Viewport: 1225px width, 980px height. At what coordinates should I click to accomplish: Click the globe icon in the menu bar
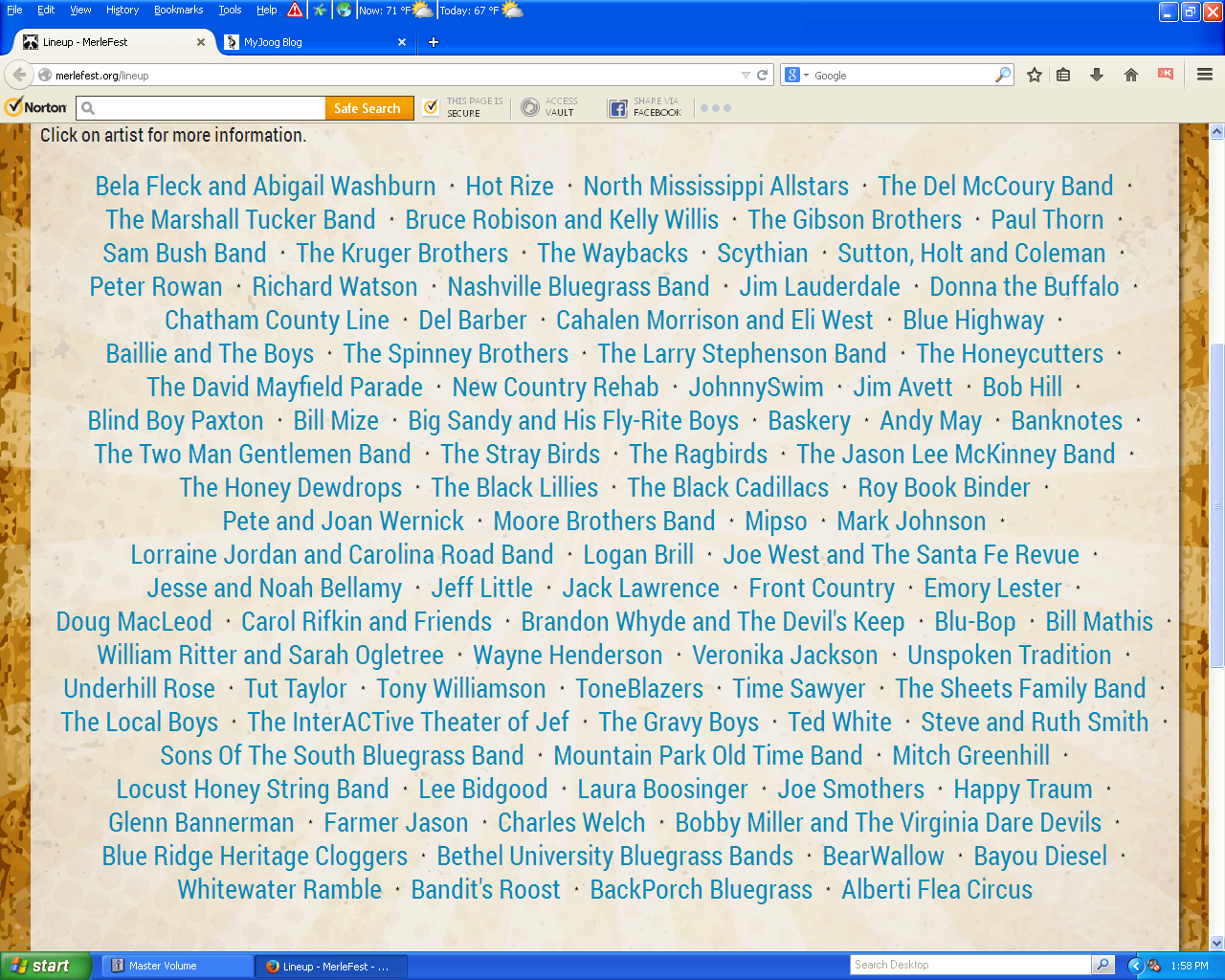(x=345, y=11)
